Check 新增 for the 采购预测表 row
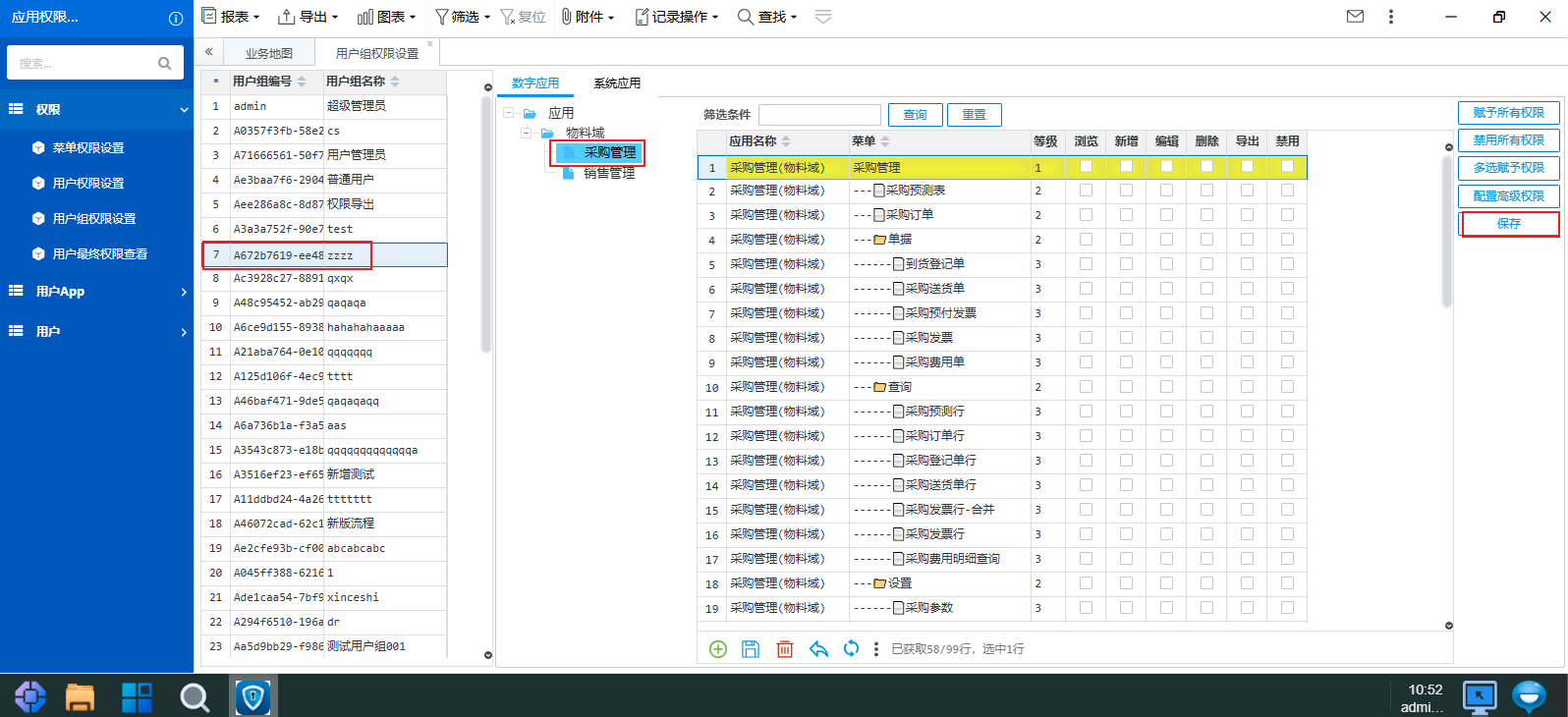Viewport: 1568px width, 717px height. point(1126,190)
